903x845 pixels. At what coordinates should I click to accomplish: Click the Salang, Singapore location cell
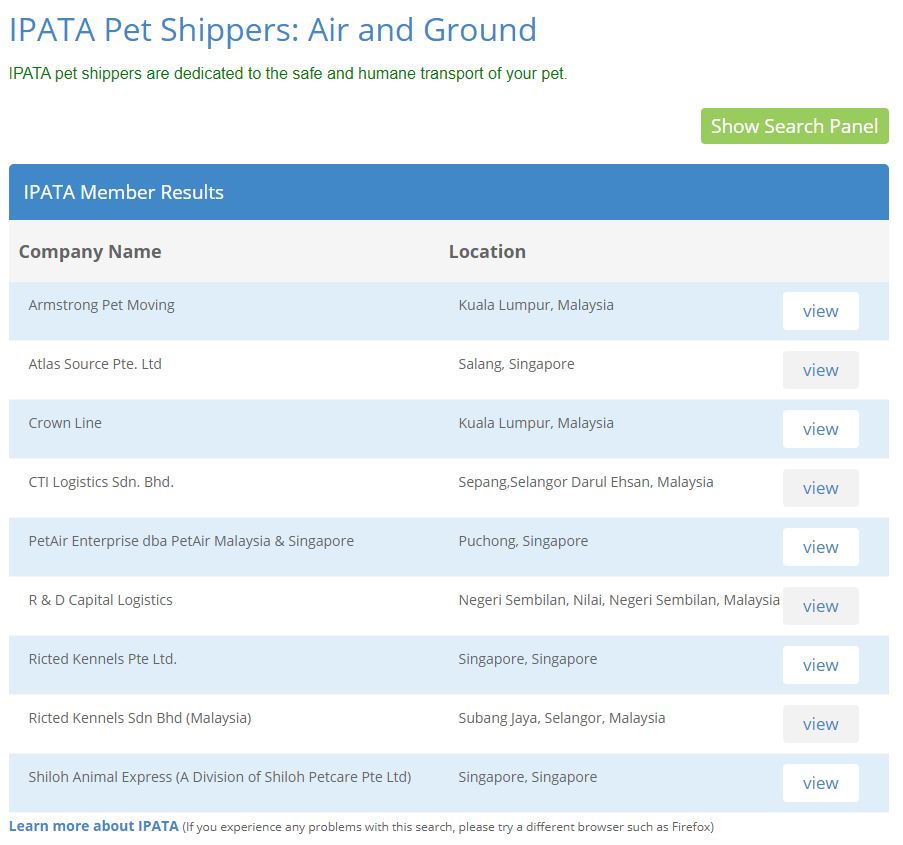[517, 364]
